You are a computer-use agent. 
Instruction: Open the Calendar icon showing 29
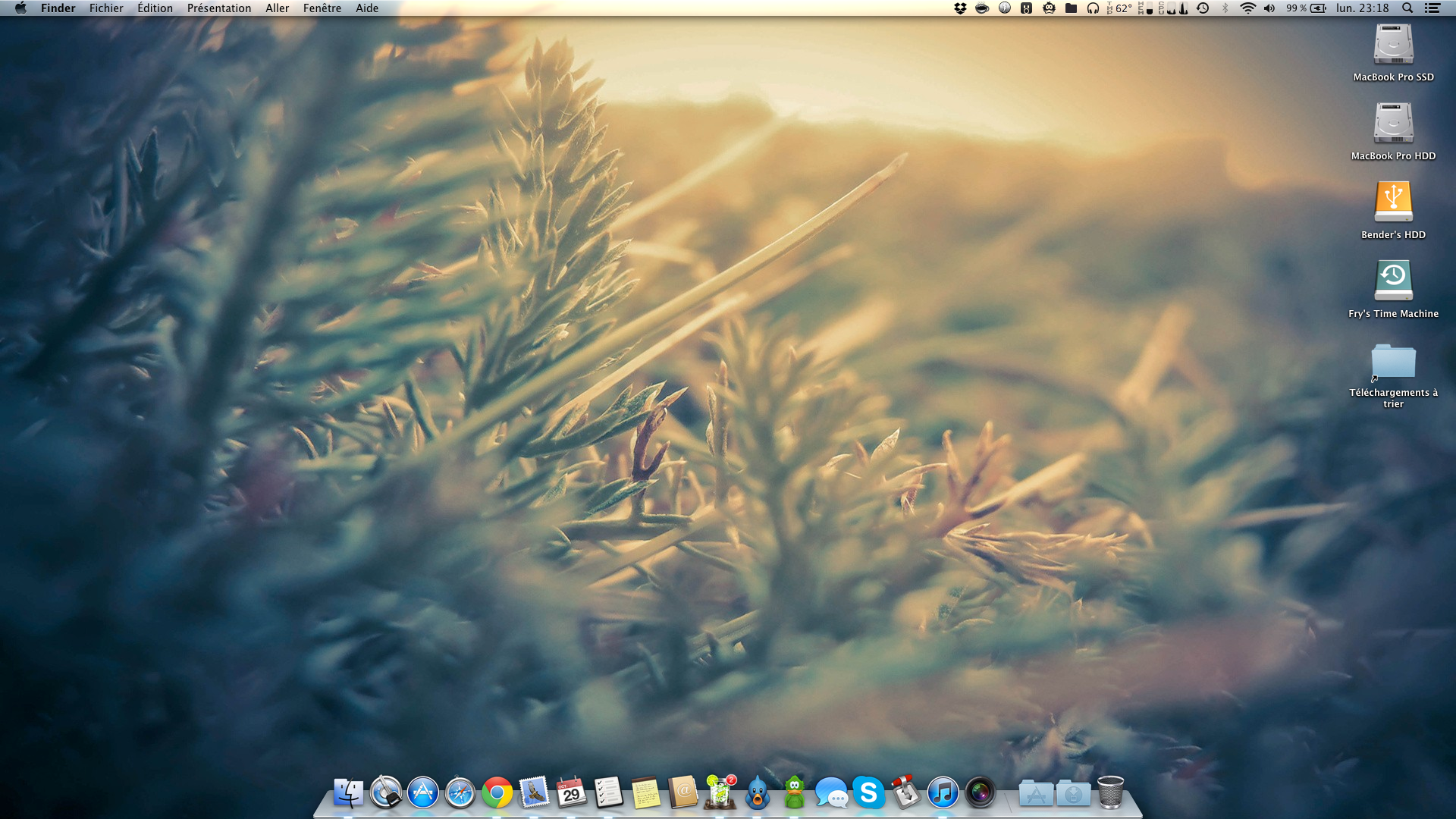571,793
